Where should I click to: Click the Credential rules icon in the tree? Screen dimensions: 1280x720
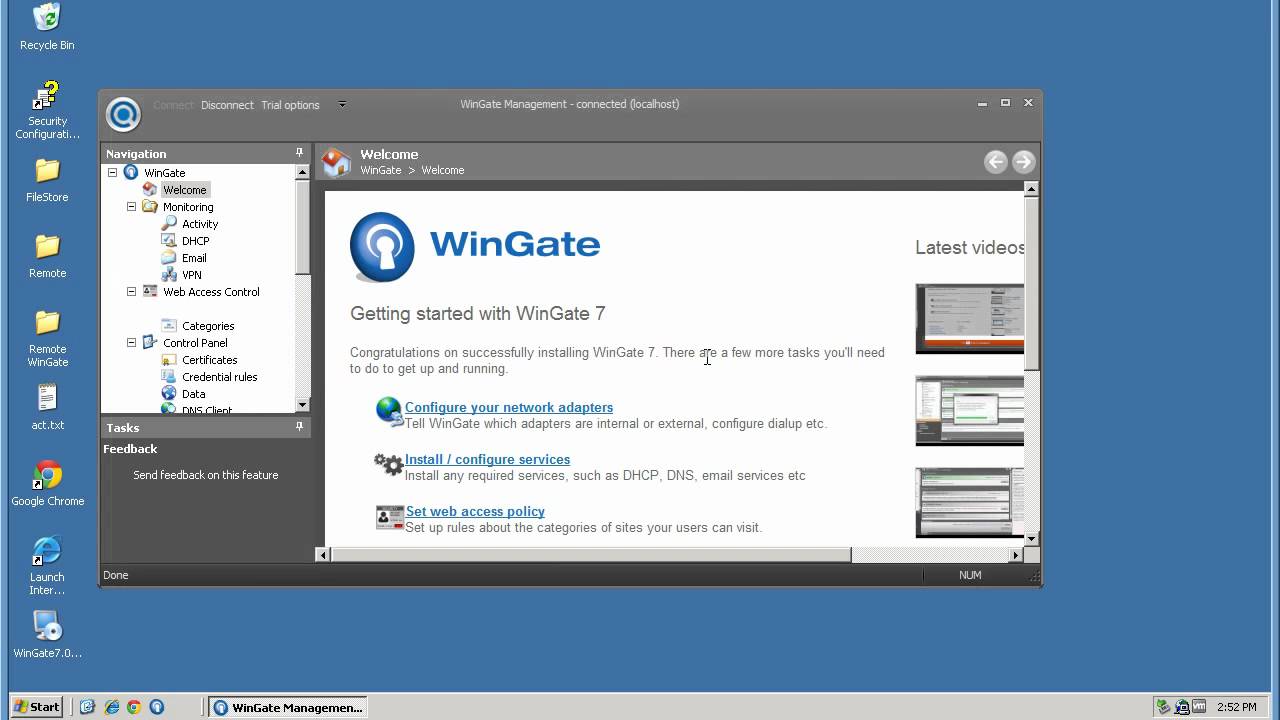coord(169,377)
